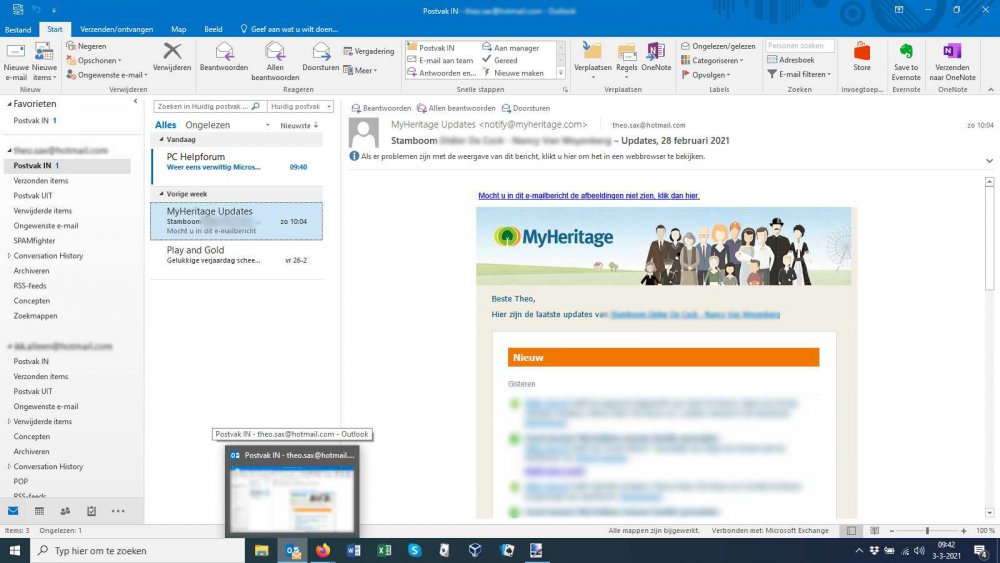The width and height of the screenshot is (1000, 563).
Task: Click Allen beantwoorden in the ribbon
Action: pyautogui.click(x=275, y=61)
